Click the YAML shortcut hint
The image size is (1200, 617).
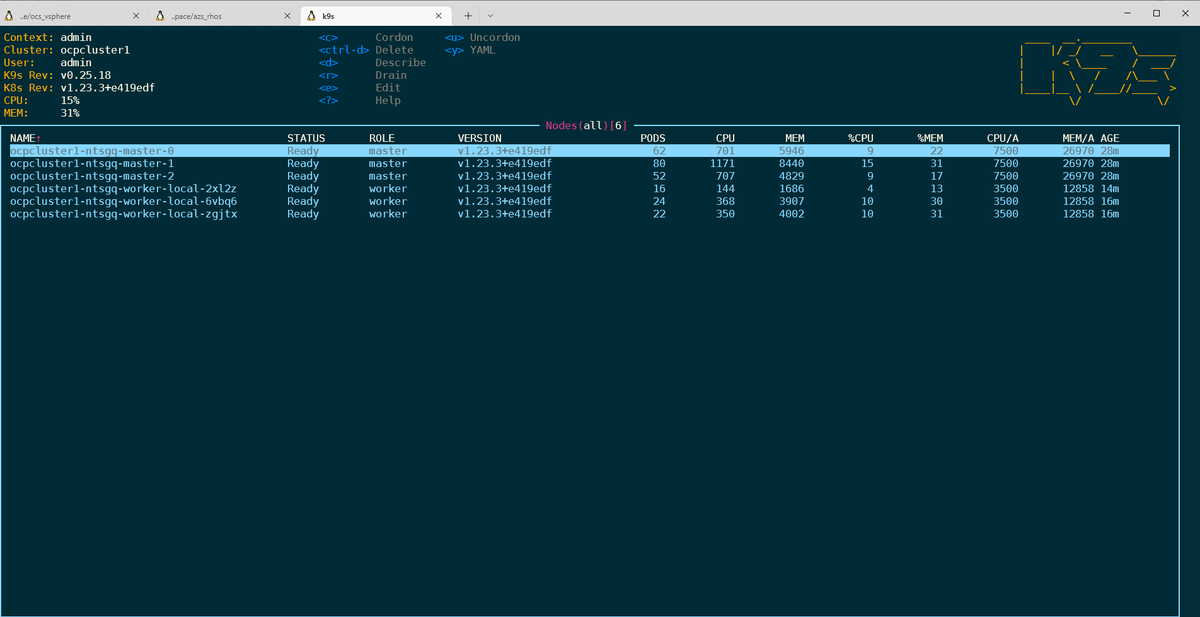coord(482,50)
